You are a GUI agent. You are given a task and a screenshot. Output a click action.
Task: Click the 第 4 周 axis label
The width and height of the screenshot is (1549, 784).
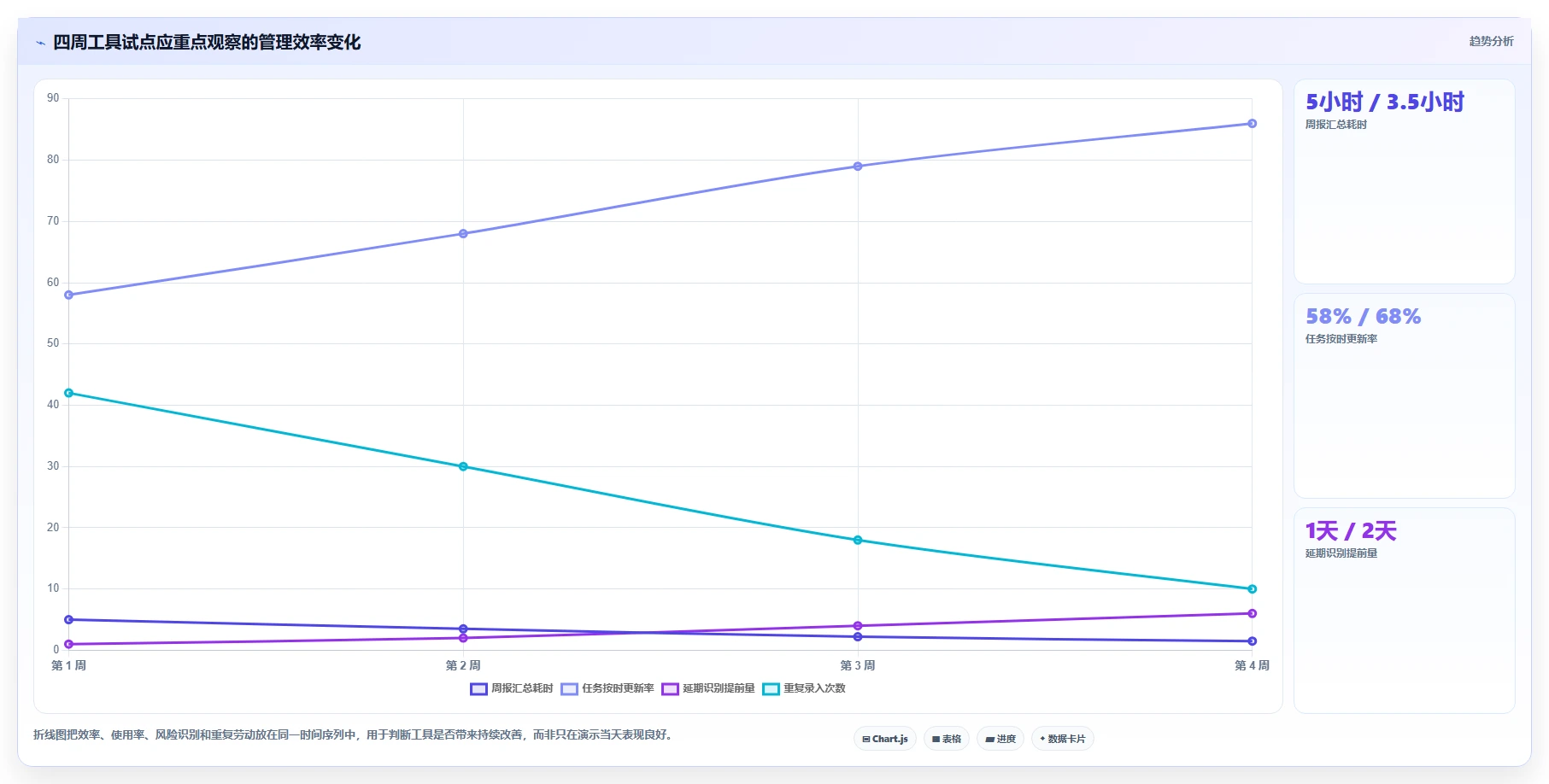tap(1253, 665)
